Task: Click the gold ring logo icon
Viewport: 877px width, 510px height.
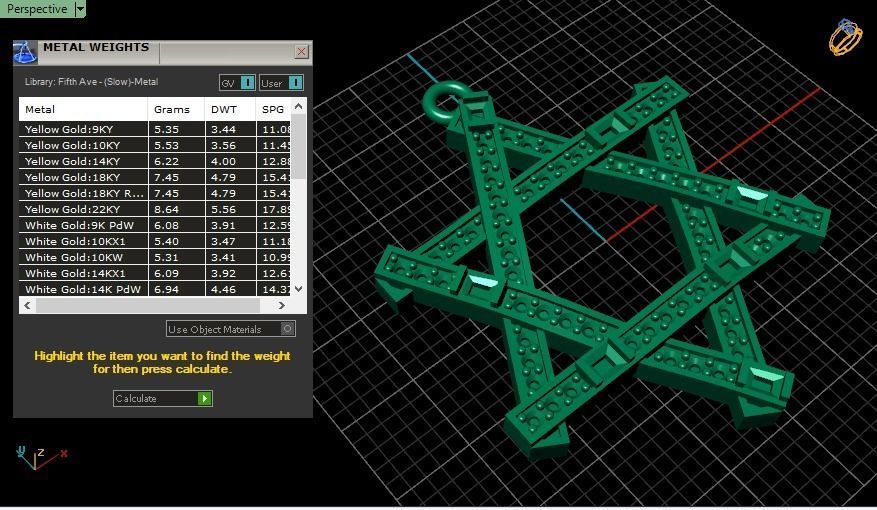Action: [x=845, y=37]
